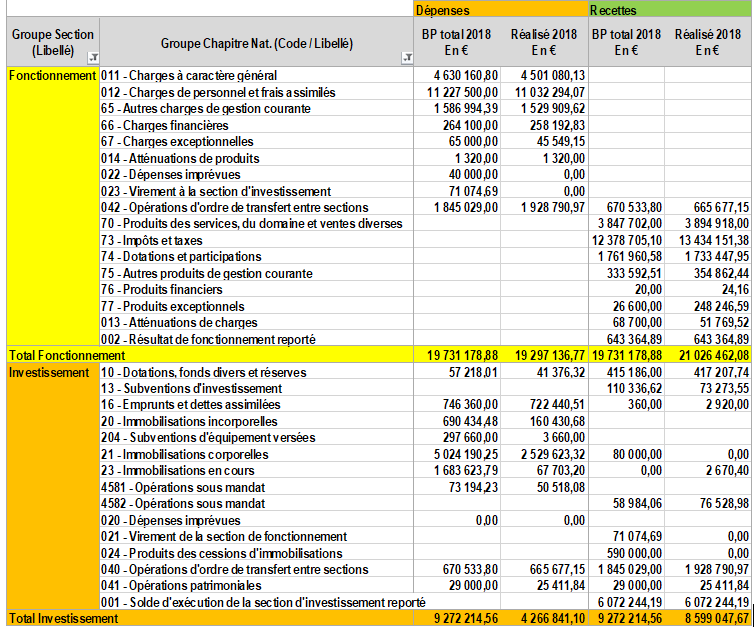
Task: Select cell value 2 529 623,32
Action: [x=553, y=454]
